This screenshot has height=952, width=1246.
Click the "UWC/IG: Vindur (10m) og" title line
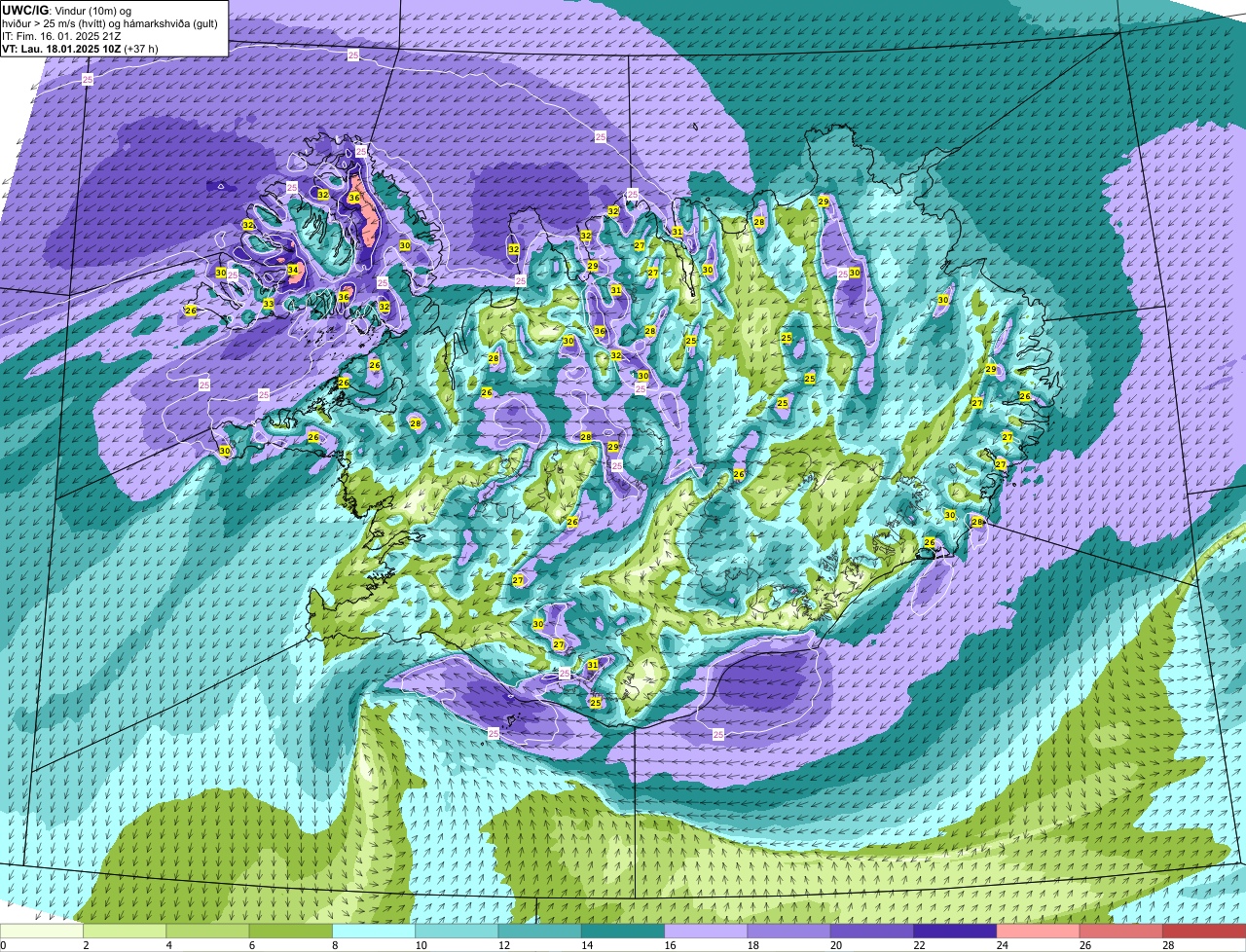(x=68, y=9)
